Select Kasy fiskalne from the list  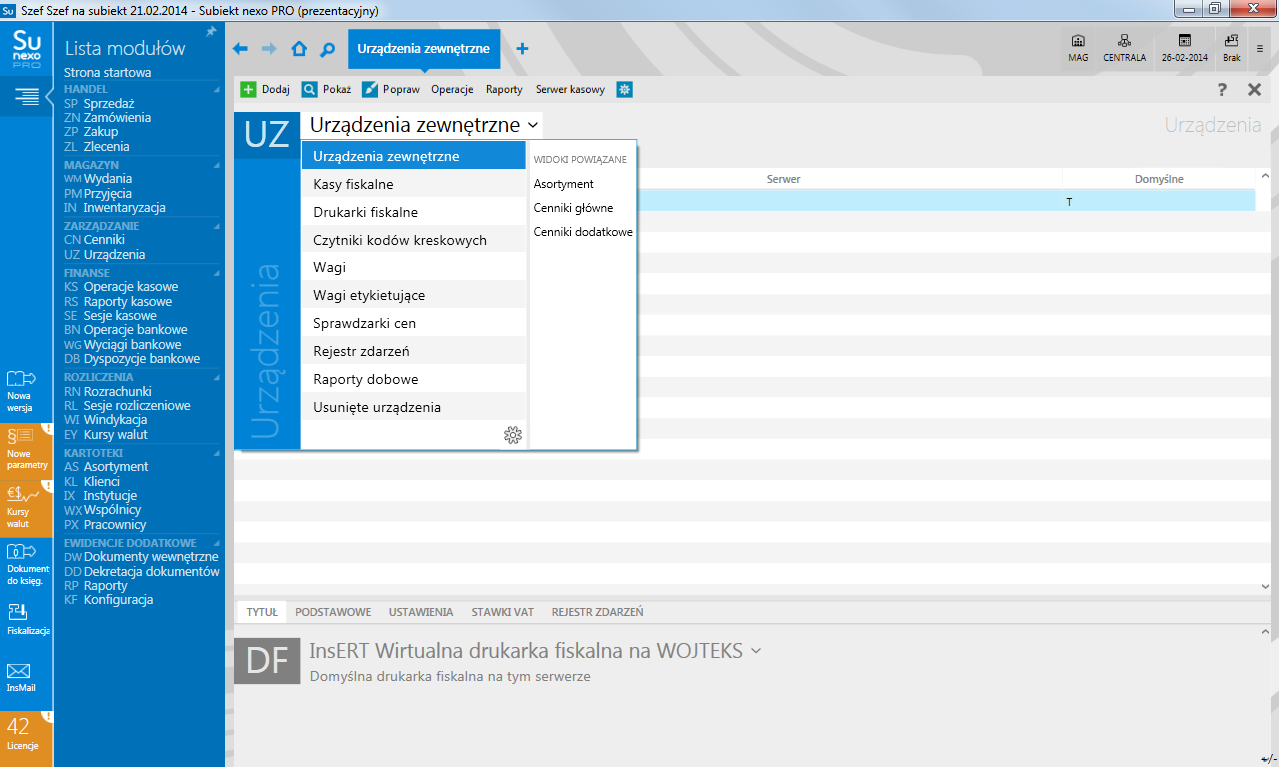tap(353, 184)
